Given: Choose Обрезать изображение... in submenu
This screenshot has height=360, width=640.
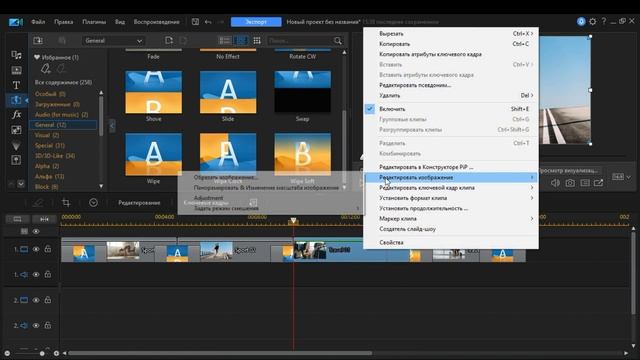Looking at the screenshot, I should point(226,178).
